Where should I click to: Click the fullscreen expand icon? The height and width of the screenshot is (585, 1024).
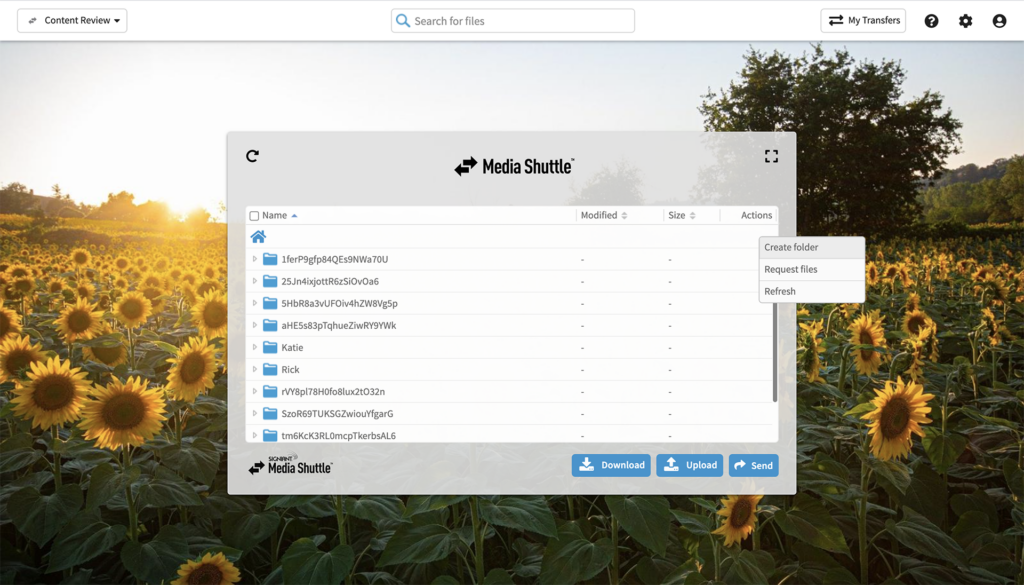click(771, 156)
